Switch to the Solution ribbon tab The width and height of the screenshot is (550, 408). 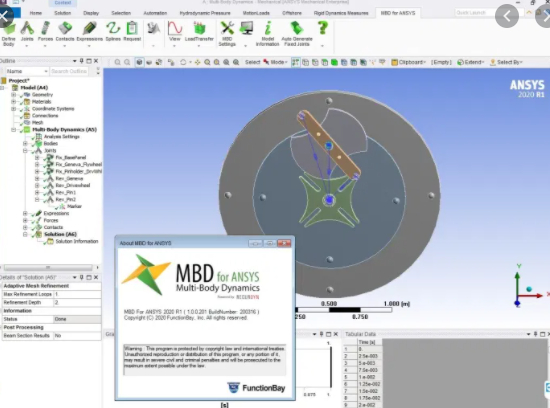click(62, 13)
